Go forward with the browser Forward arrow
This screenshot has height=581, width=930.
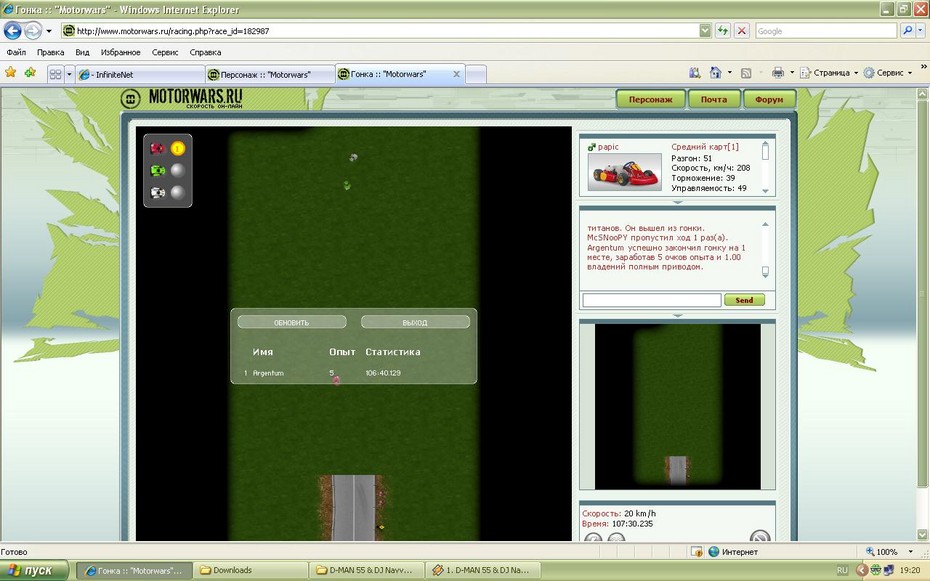pyautogui.click(x=33, y=31)
